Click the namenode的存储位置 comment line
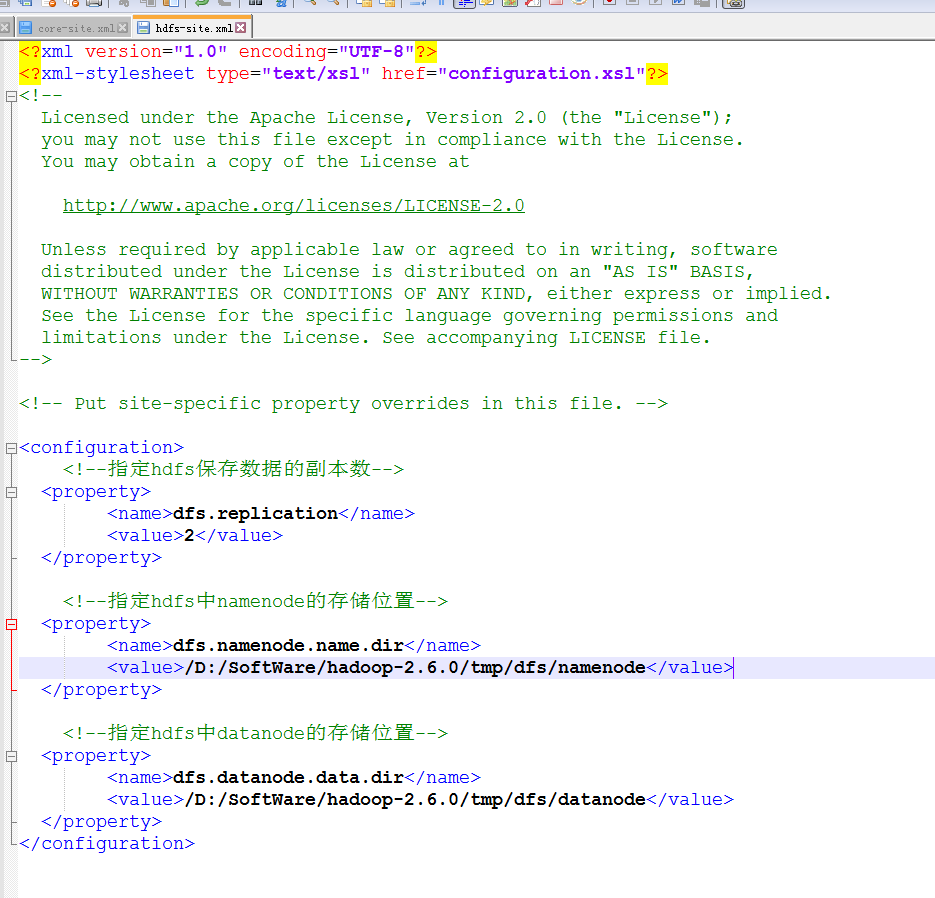The image size is (935, 898). point(255,601)
